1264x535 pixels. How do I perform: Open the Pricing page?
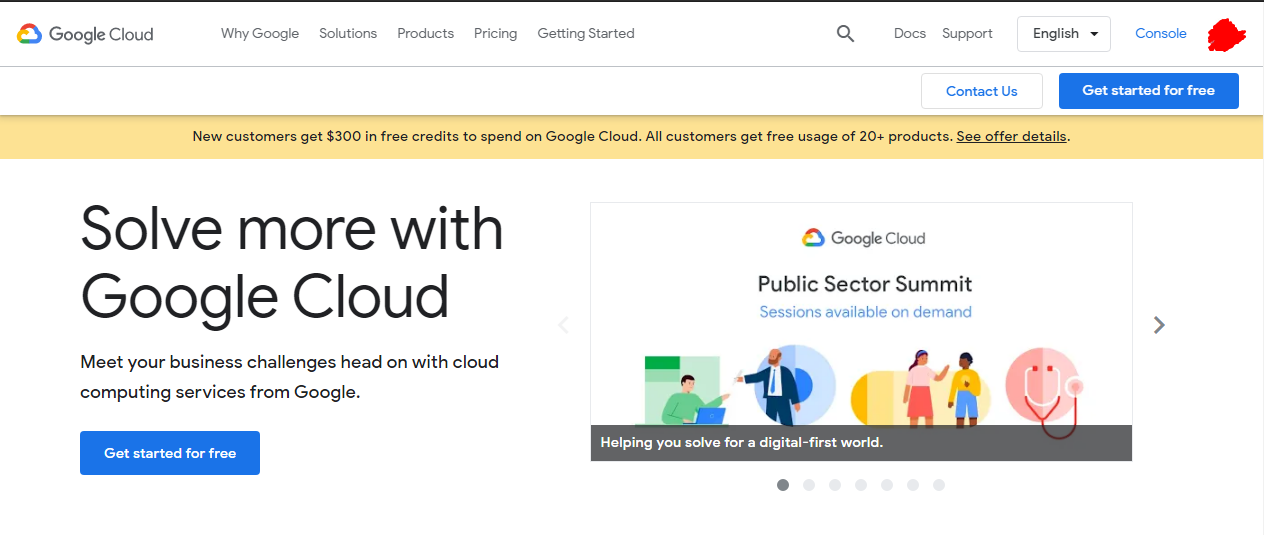(x=495, y=34)
